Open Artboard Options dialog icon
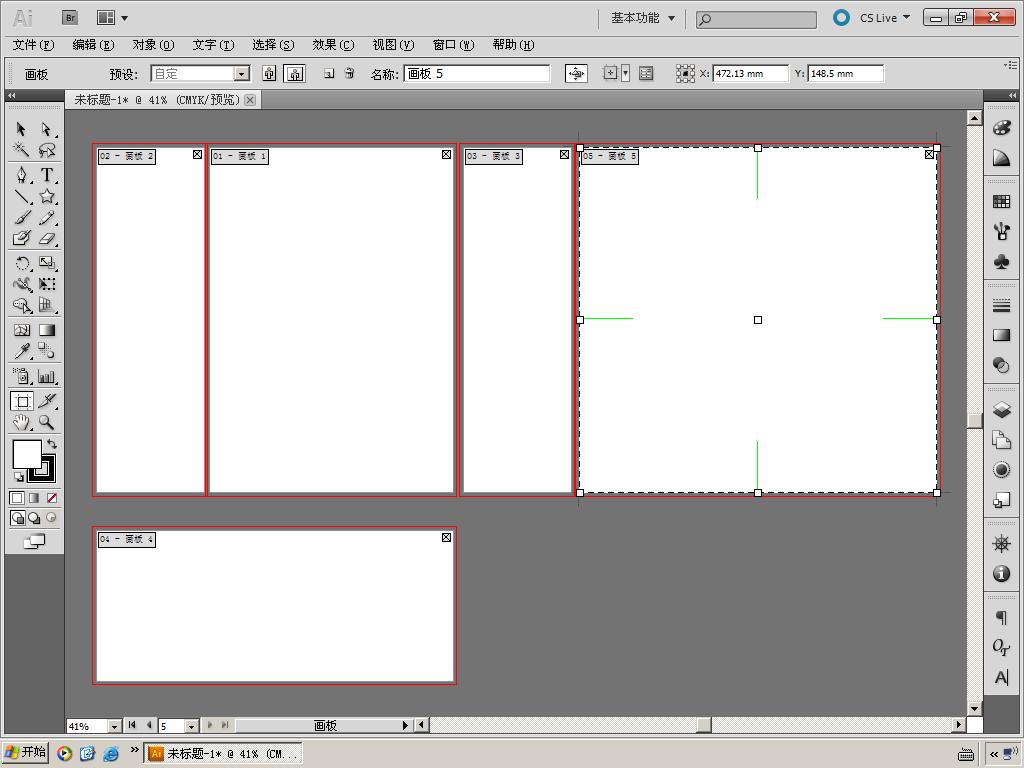The width and height of the screenshot is (1024, 768). pos(646,74)
